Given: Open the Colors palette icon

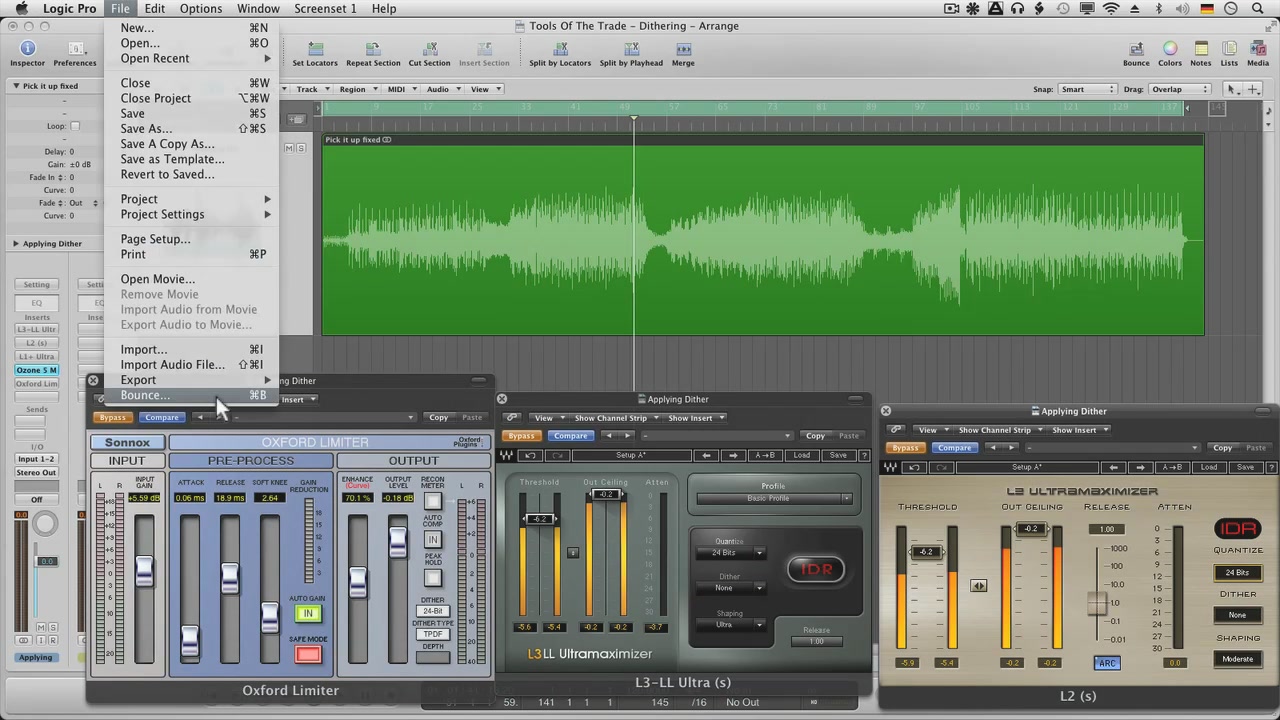Looking at the screenshot, I should click(1169, 49).
